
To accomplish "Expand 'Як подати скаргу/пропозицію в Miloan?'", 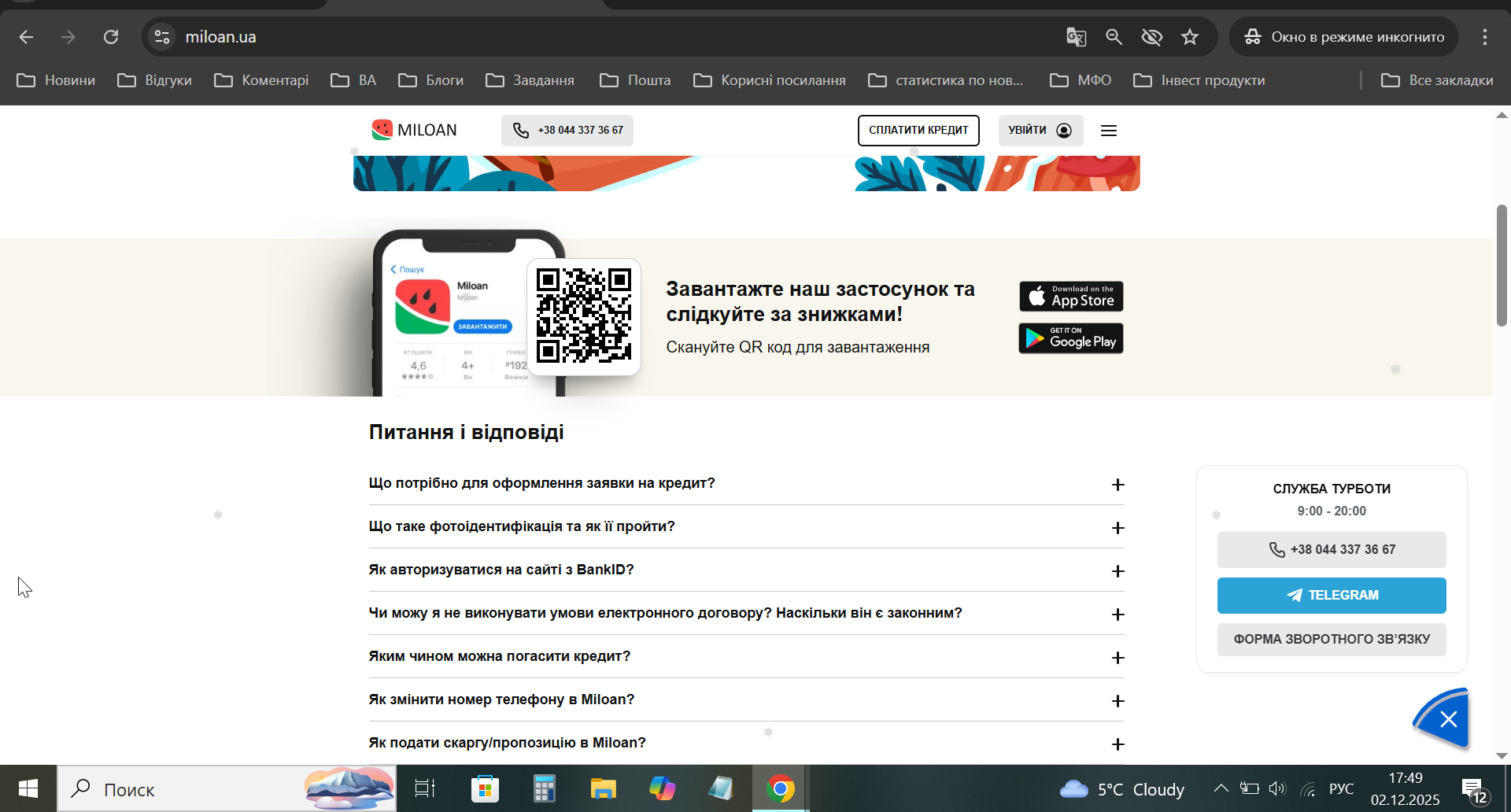I will [747, 744].
